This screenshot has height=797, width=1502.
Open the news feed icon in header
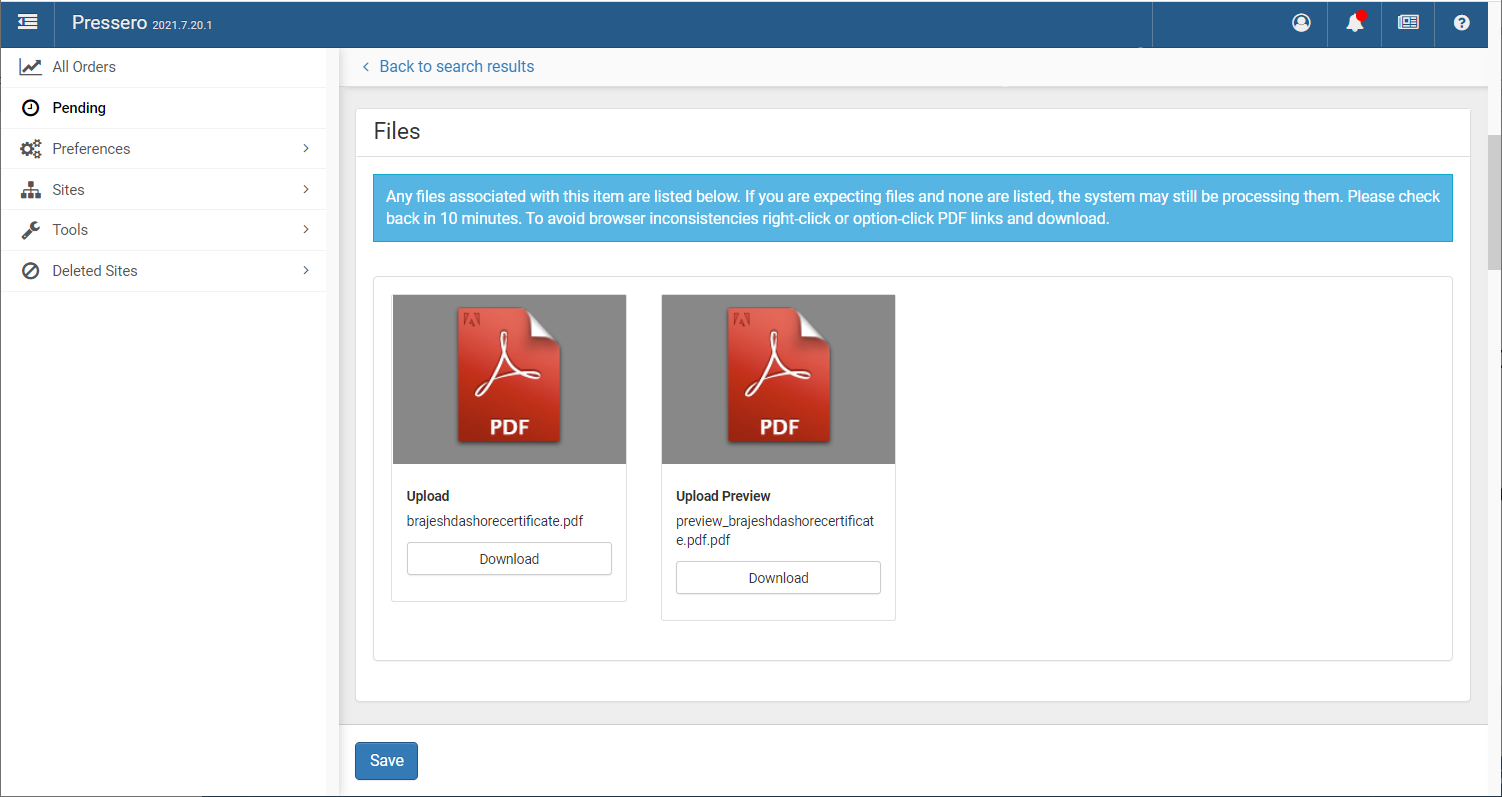[1408, 23]
